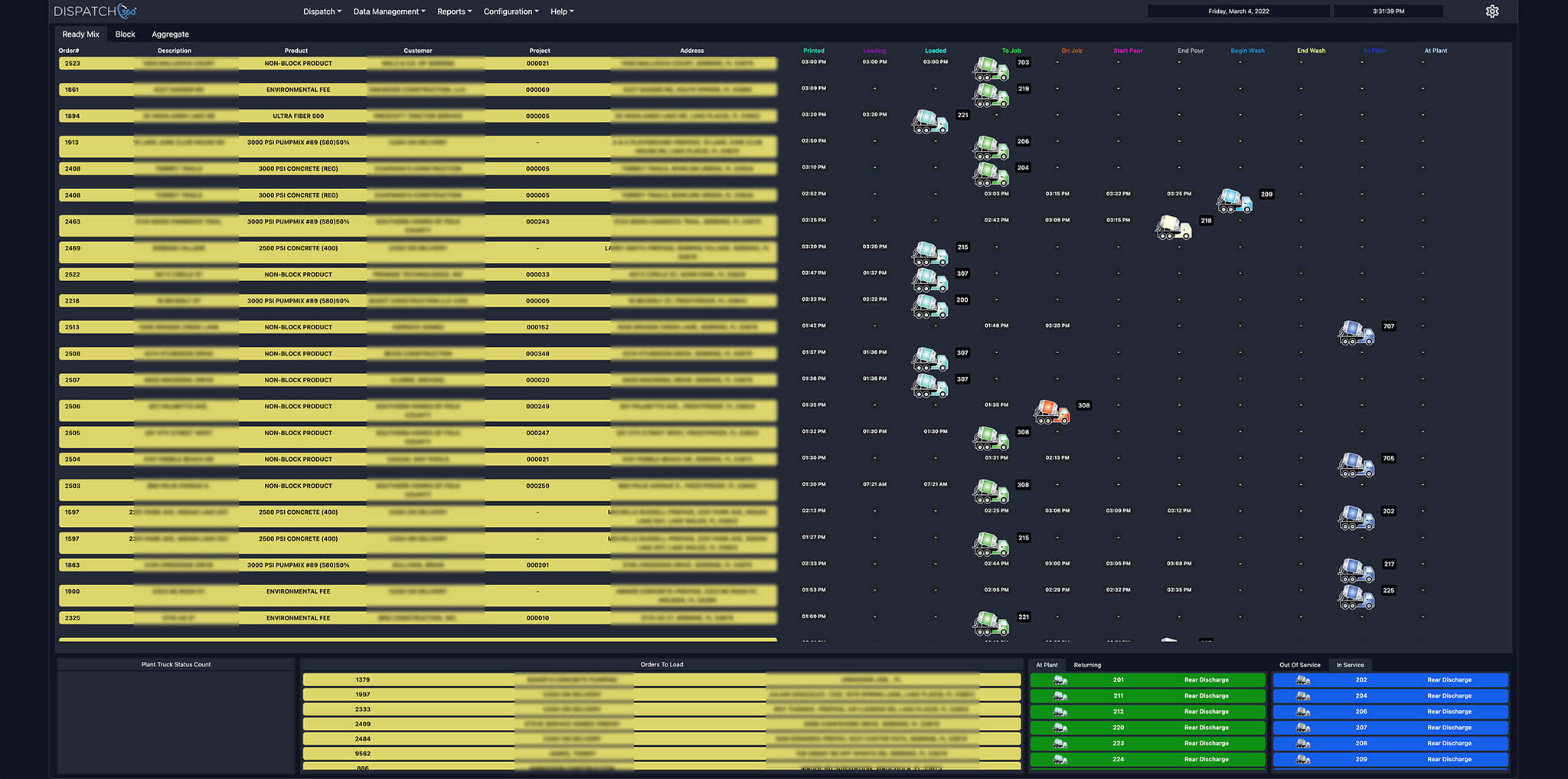
Task: Select In Service truck row 207
Action: [1390, 728]
